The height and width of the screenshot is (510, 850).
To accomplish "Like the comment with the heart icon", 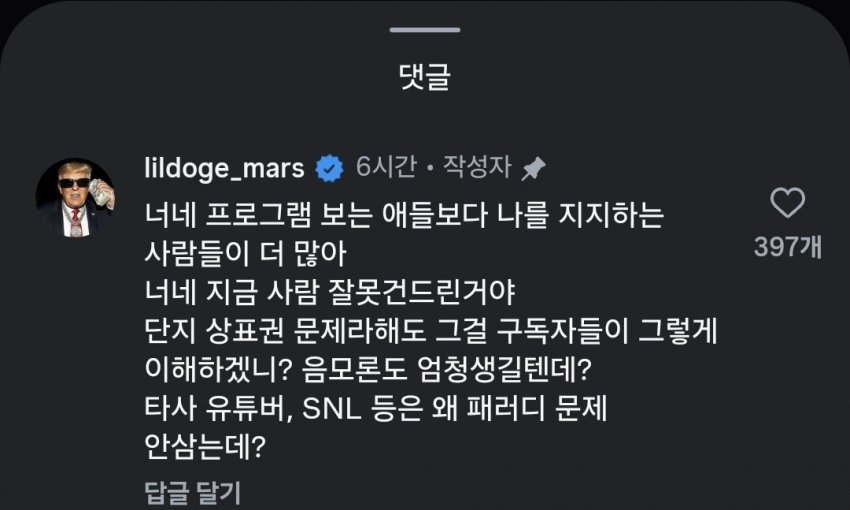I will 788,204.
